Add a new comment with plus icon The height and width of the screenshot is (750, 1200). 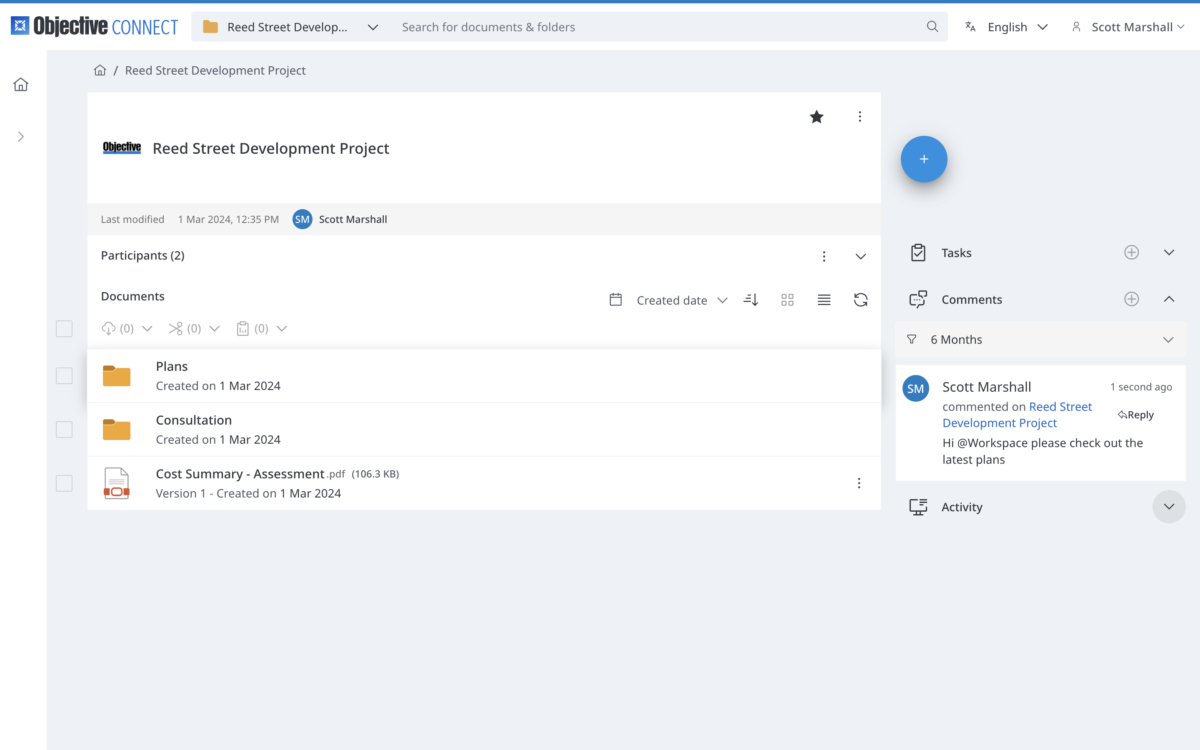[x=1131, y=299]
